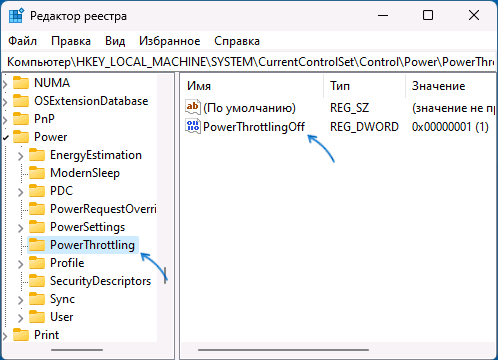Click the DWORD icon next to PowerThrottlingOff
Viewport: 498px width, 360px height.
pos(193,126)
